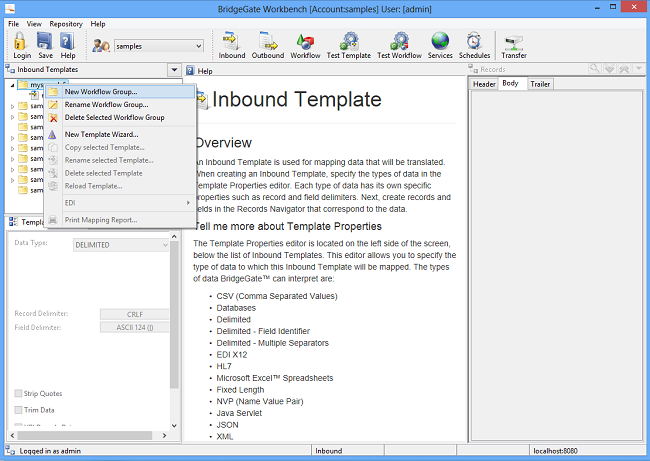Choose New Workflow Group from context menu

(x=120, y=92)
